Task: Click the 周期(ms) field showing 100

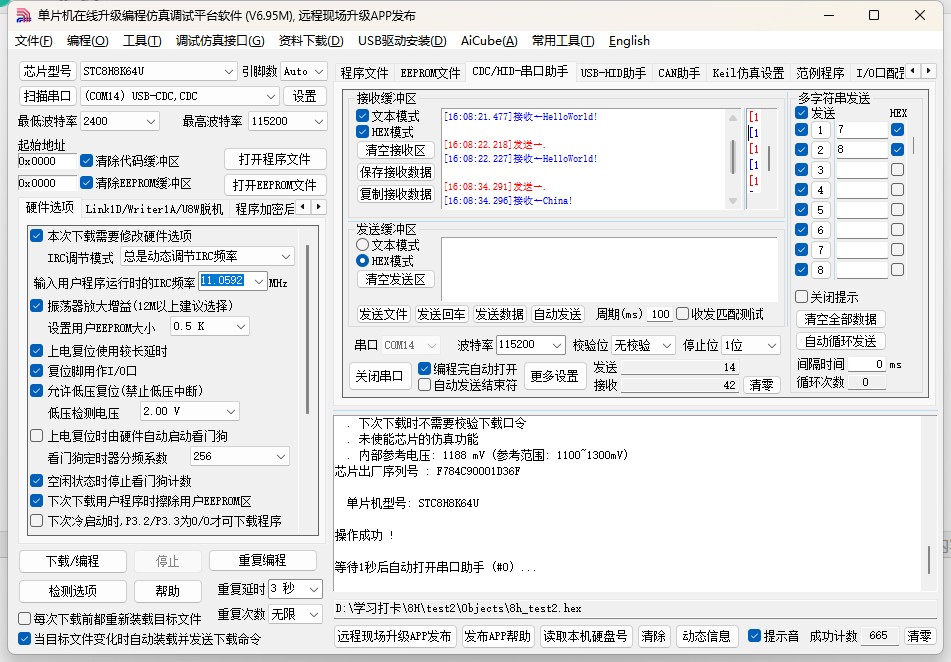Action: (x=659, y=314)
